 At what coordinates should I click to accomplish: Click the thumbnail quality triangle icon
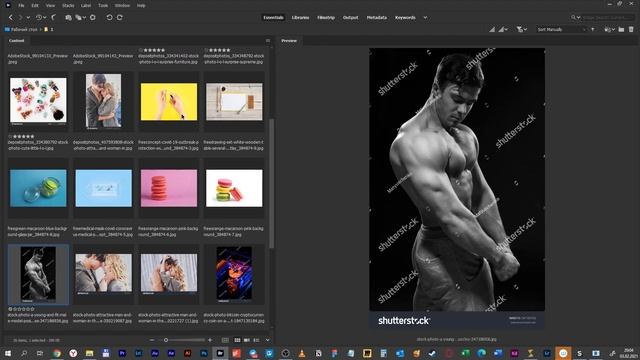click(x=492, y=29)
